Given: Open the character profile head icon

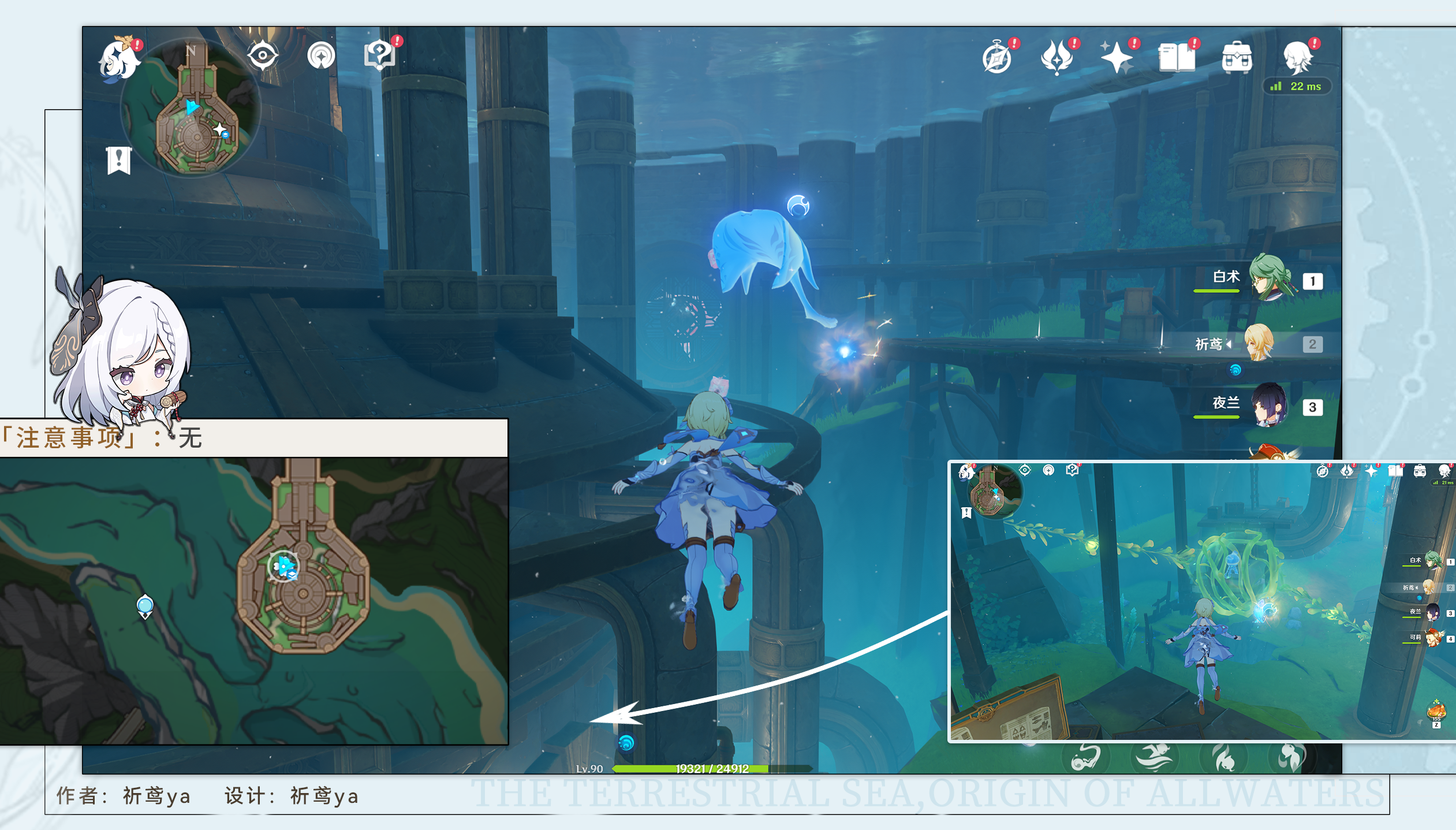Looking at the screenshot, I should pos(1297,58).
